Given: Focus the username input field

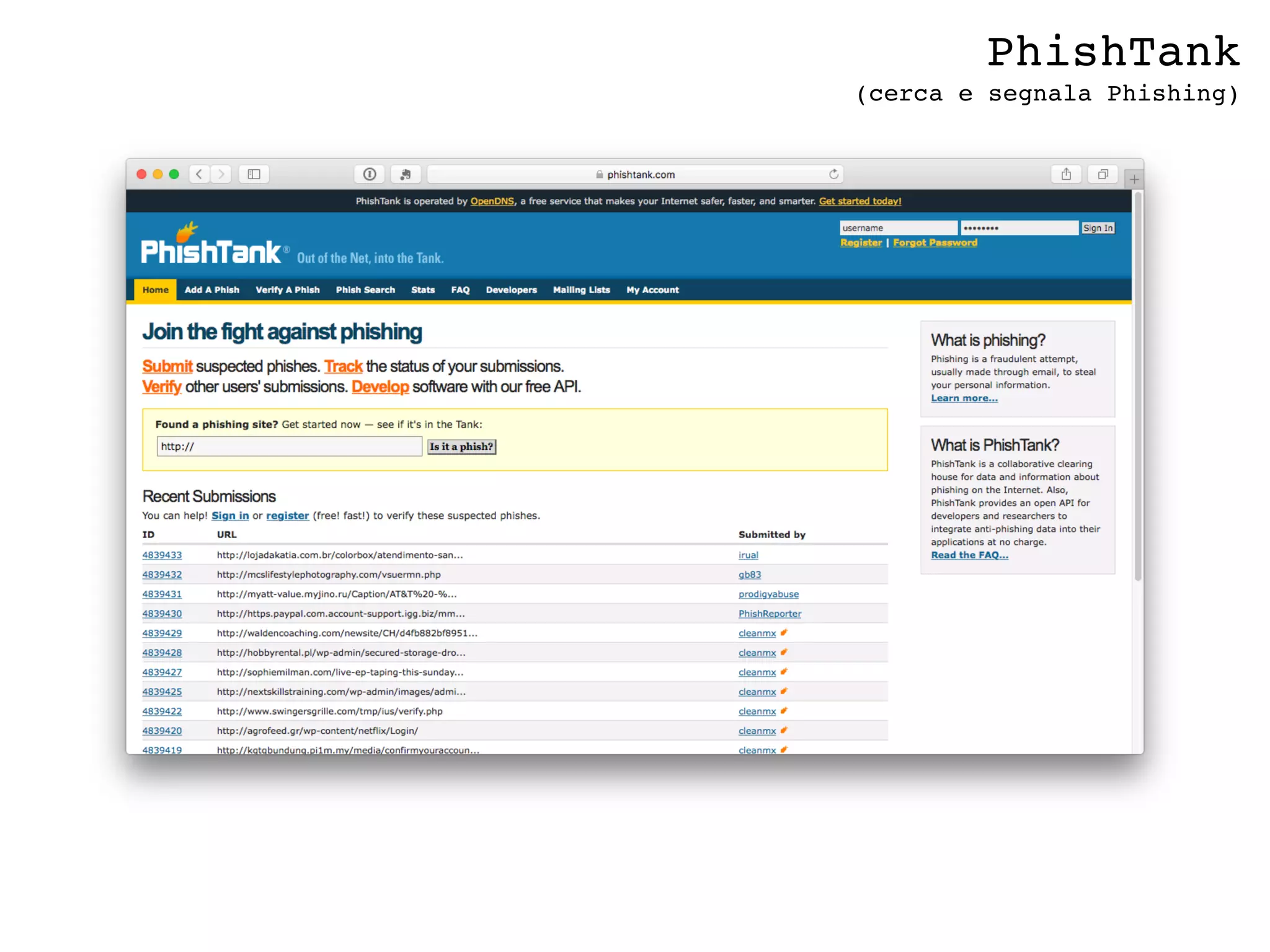Looking at the screenshot, I should 899,228.
